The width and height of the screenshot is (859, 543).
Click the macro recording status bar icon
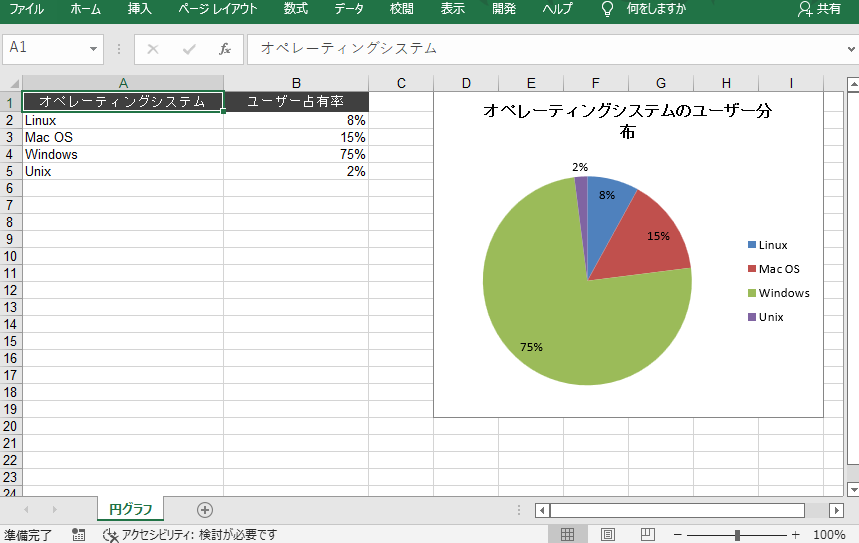pos(78,534)
